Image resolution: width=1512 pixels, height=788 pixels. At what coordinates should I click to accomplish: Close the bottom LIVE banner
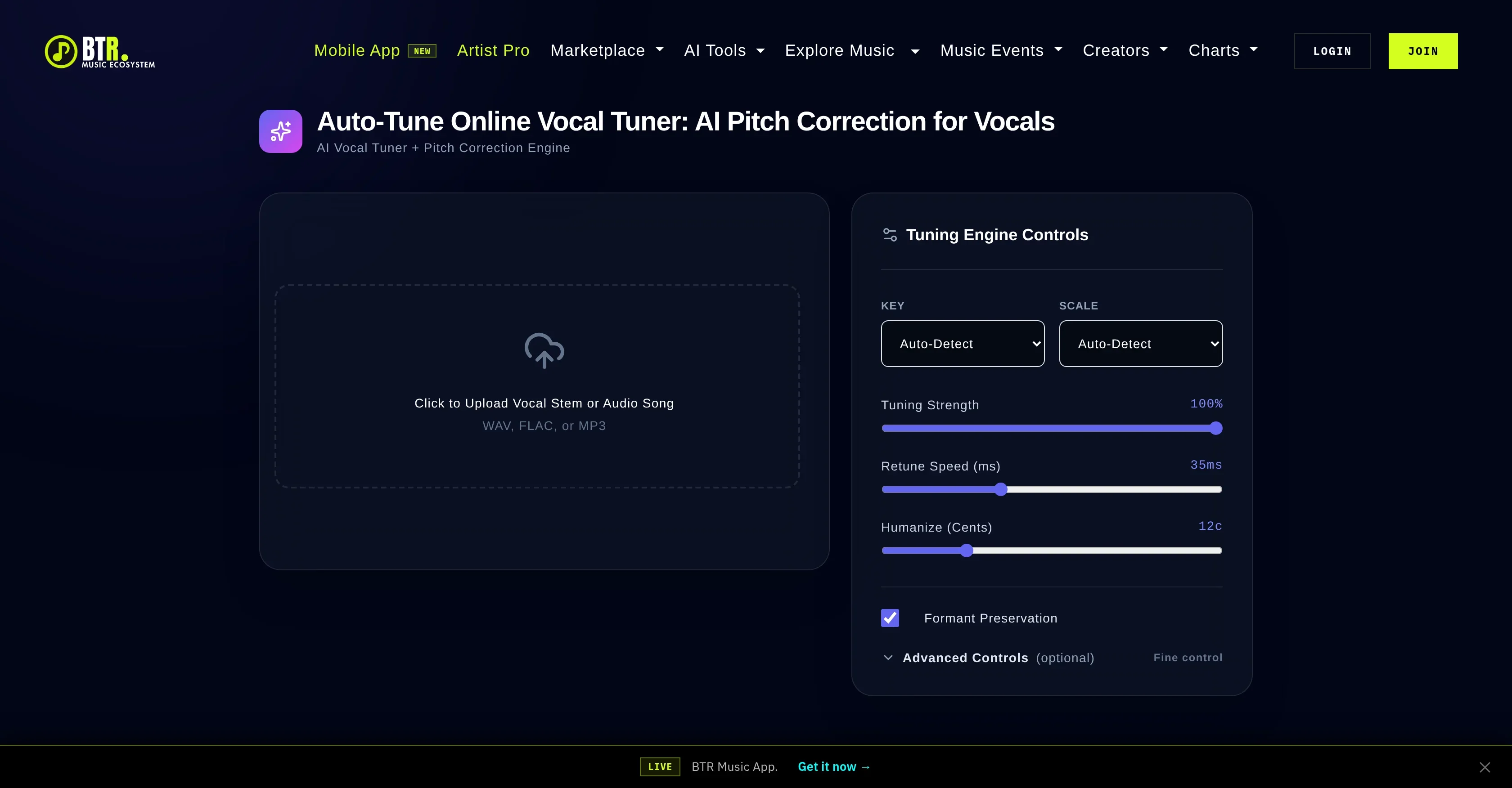click(x=1485, y=767)
